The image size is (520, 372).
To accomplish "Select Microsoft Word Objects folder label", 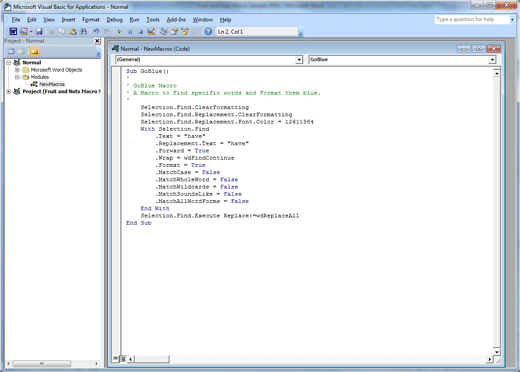I will tap(56, 70).
